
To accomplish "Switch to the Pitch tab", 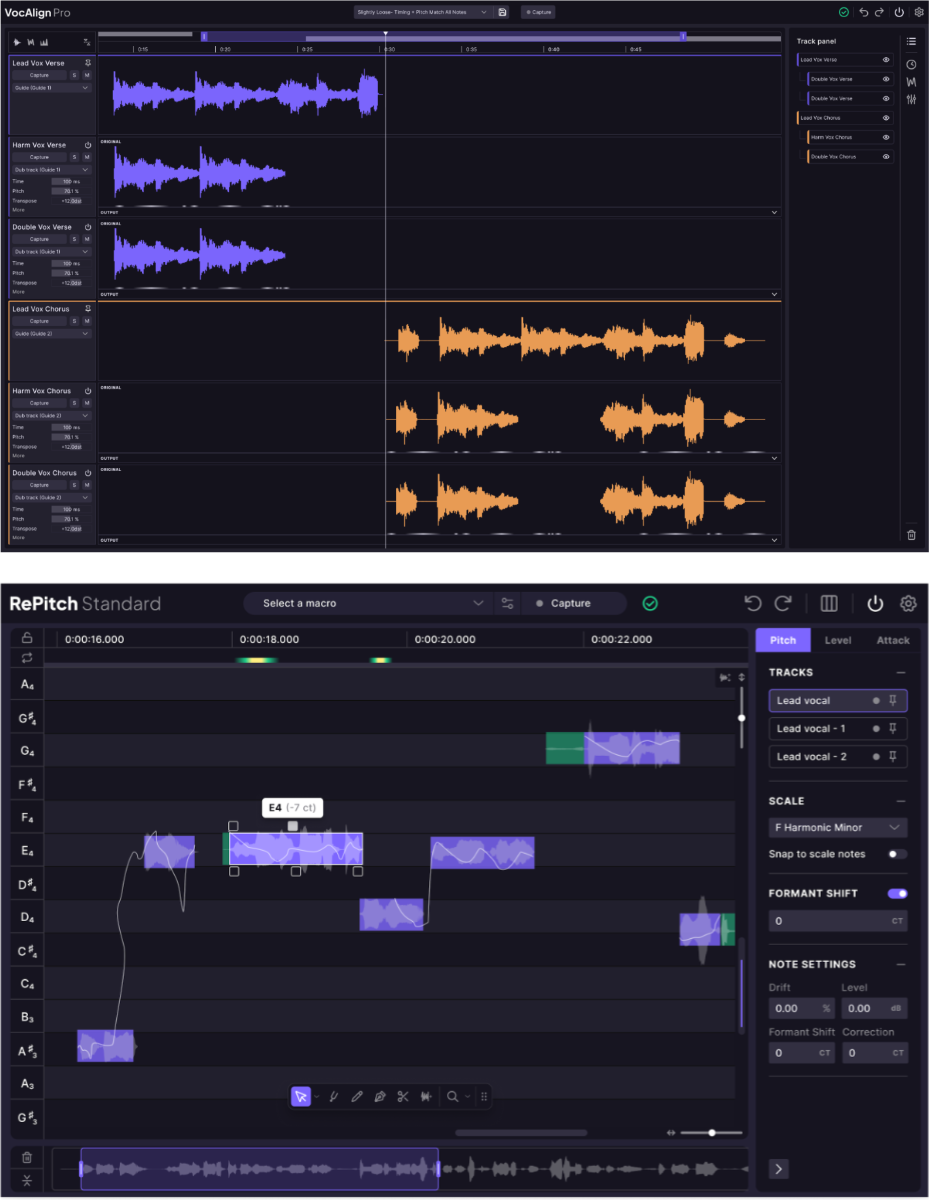I will [x=783, y=640].
